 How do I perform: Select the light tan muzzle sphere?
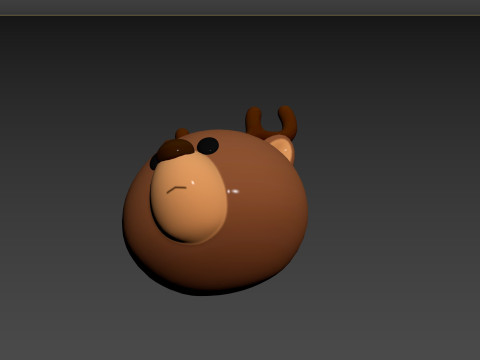pos(189,199)
